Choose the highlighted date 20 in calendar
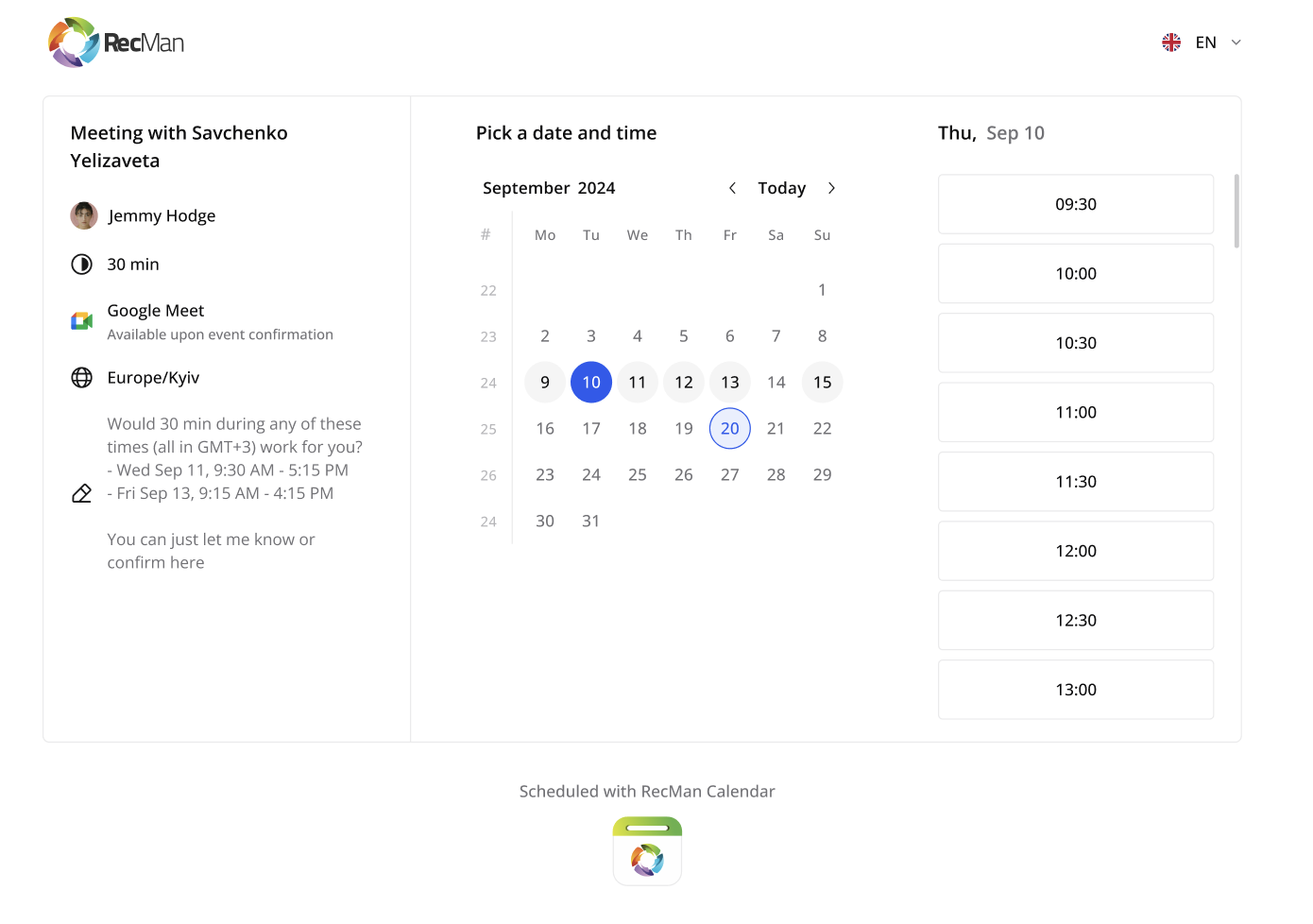Screen dimensions: 1313x924 point(730,429)
